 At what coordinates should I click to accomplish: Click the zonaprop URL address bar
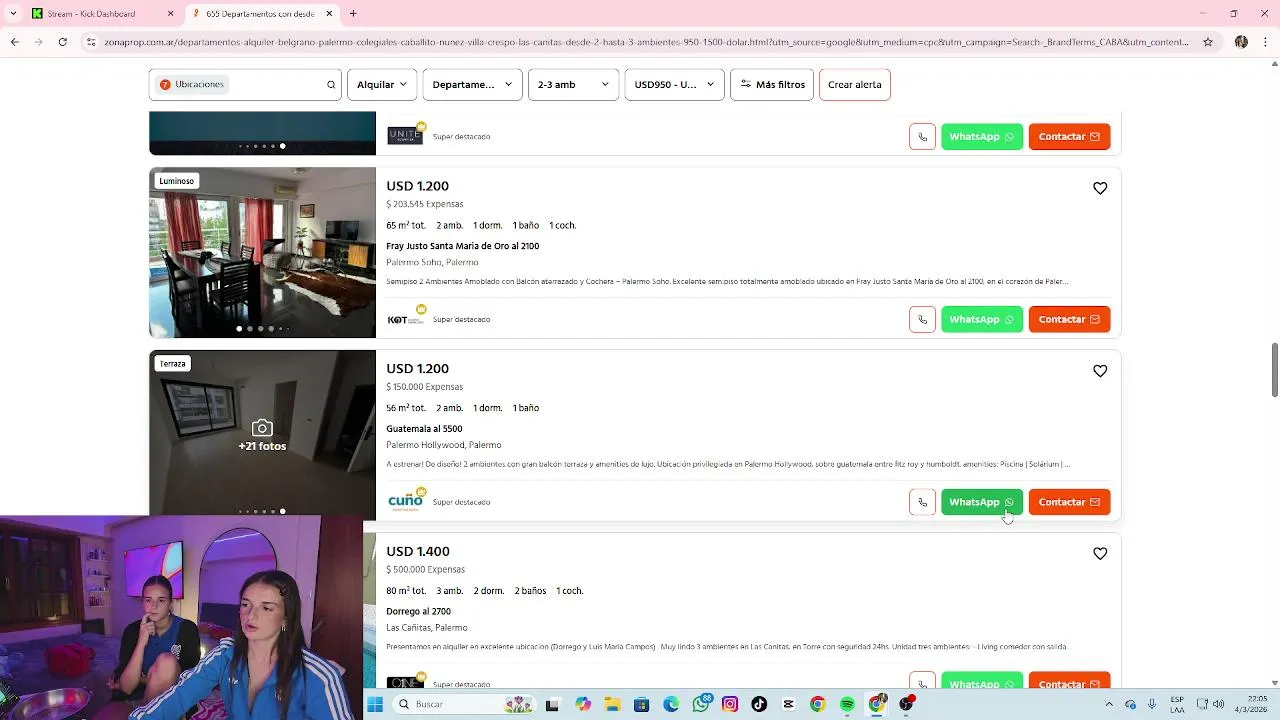645,42
